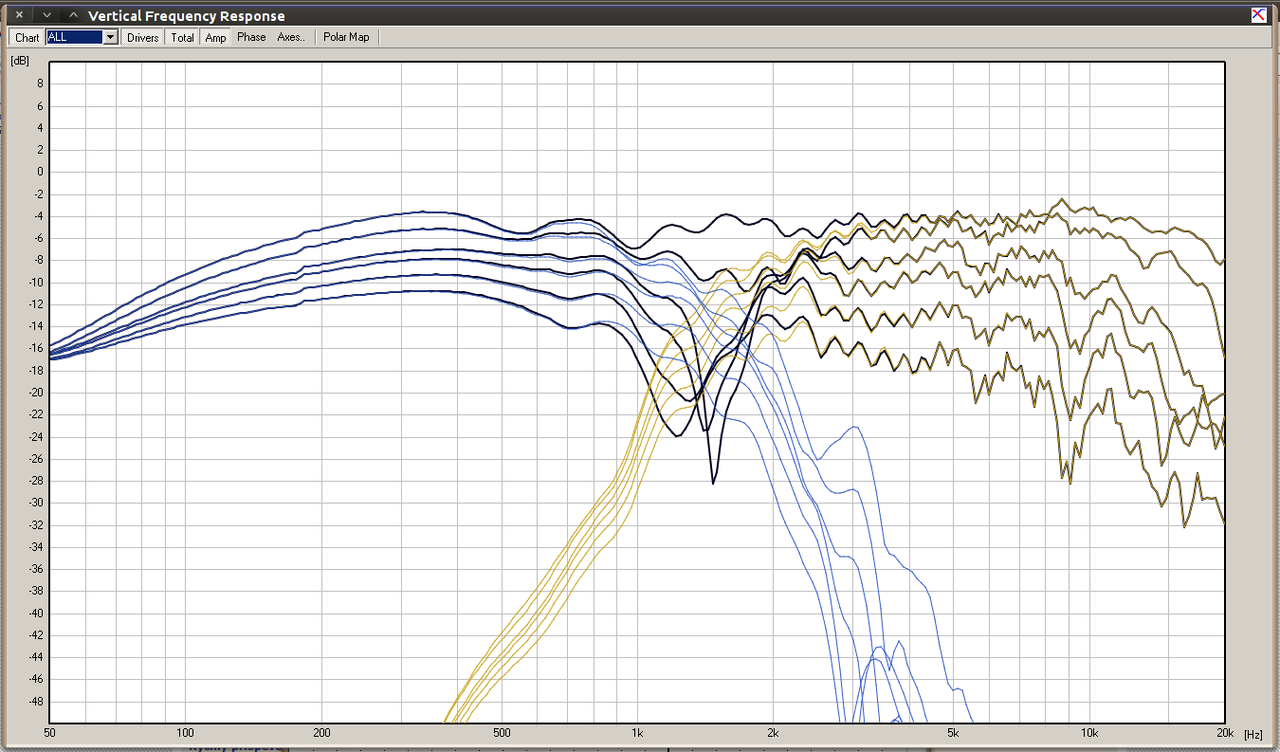Click the Vertical Frequency Response title text
Screen dimensions: 1280x752
(186, 16)
